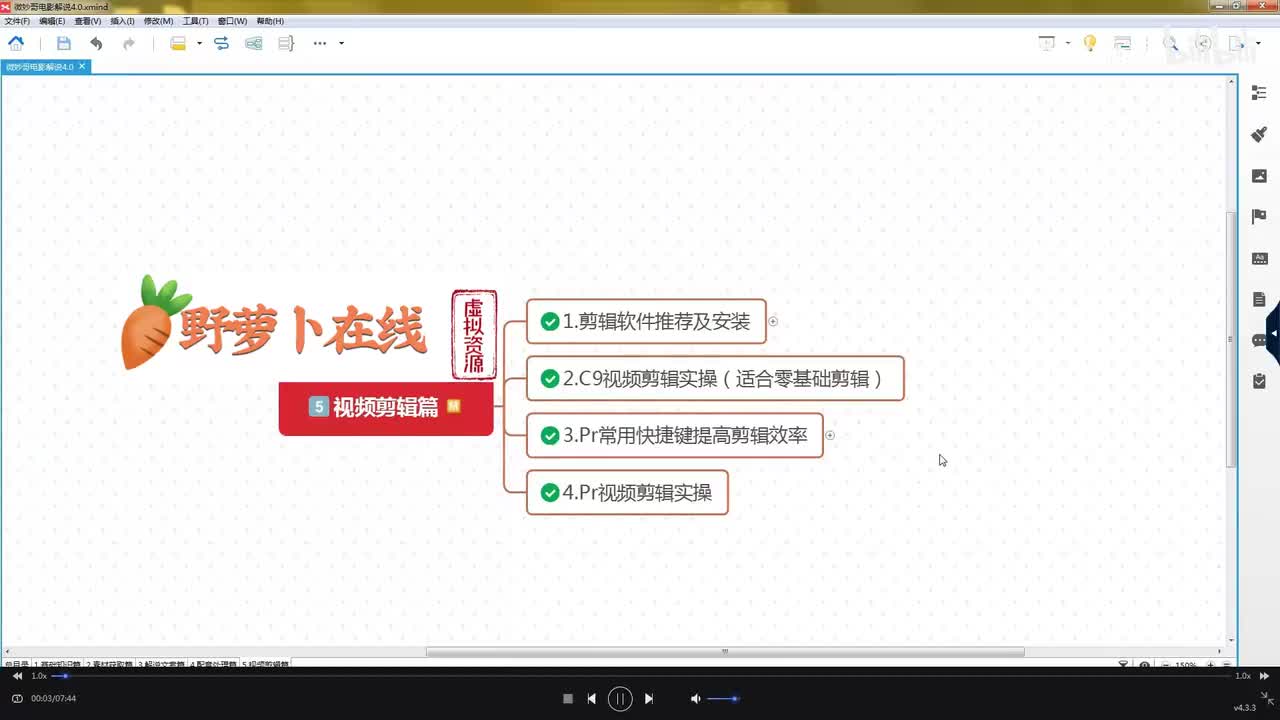Select topic 1.剪辑软件推荐及安装
The width and height of the screenshot is (1280, 720).
tap(646, 321)
